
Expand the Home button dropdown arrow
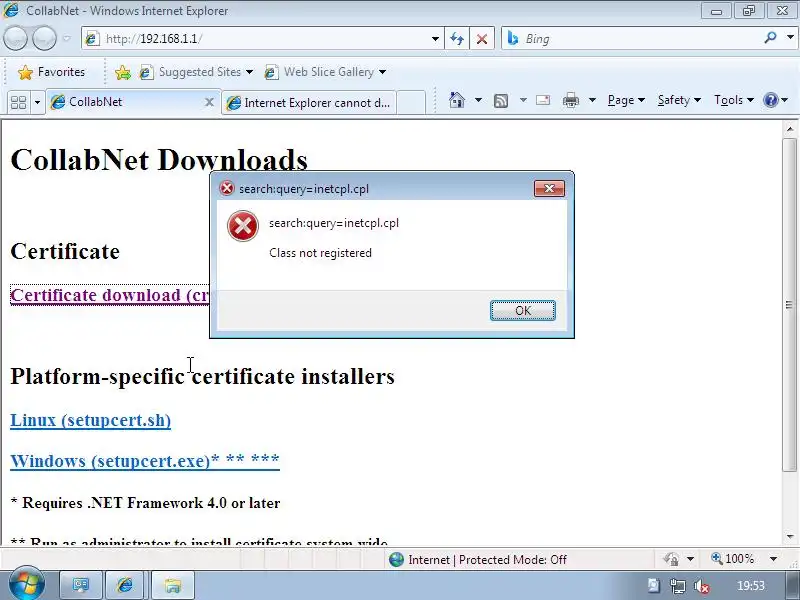(x=478, y=100)
